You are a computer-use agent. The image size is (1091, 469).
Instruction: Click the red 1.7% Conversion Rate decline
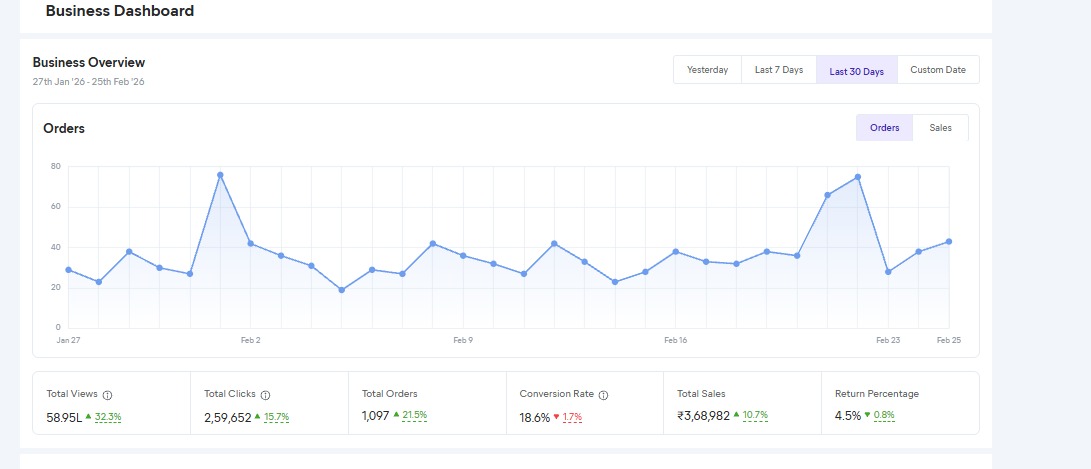pyautogui.click(x=571, y=417)
